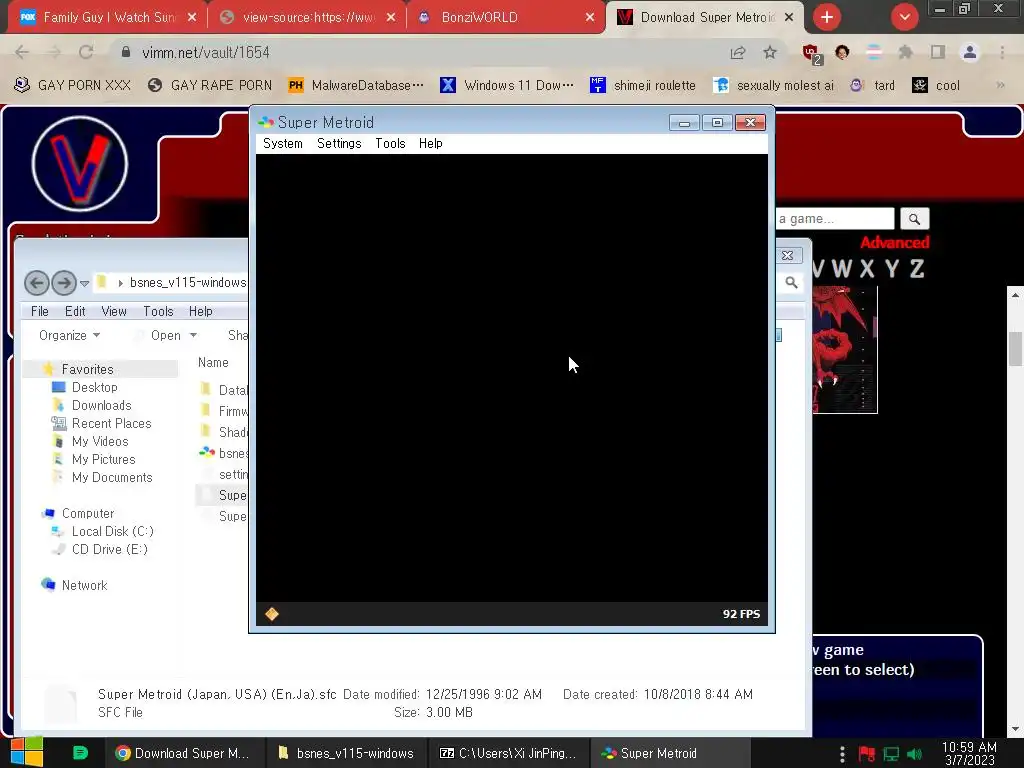The image size is (1024, 768).
Task: Show more bookmarks with the chevron
Action: 1000,85
